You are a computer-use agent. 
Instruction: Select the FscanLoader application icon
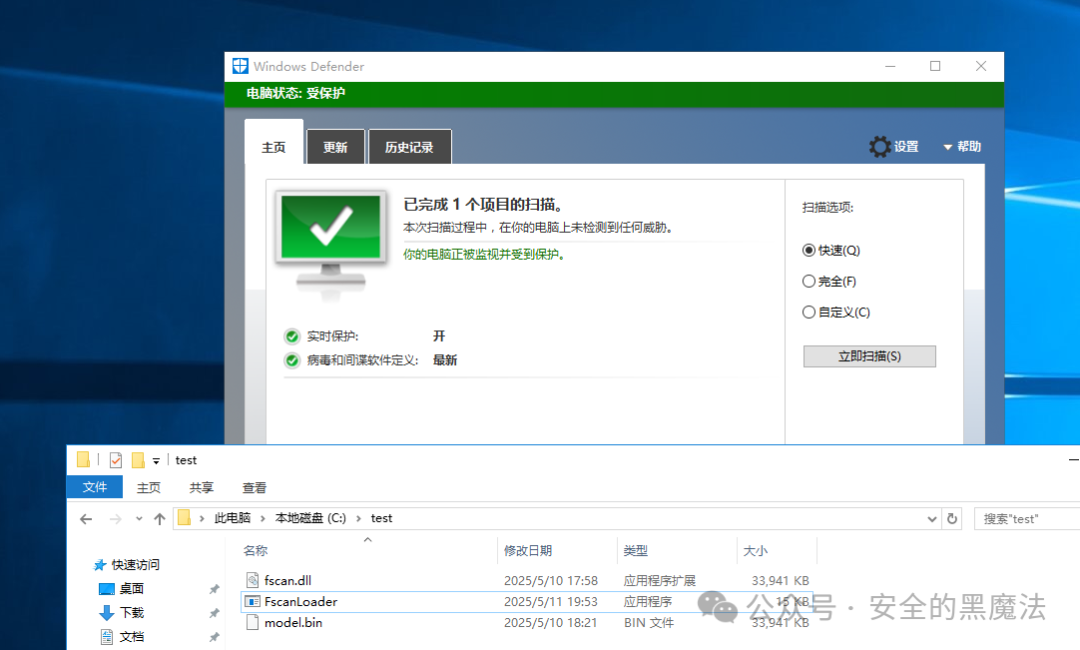(x=253, y=601)
